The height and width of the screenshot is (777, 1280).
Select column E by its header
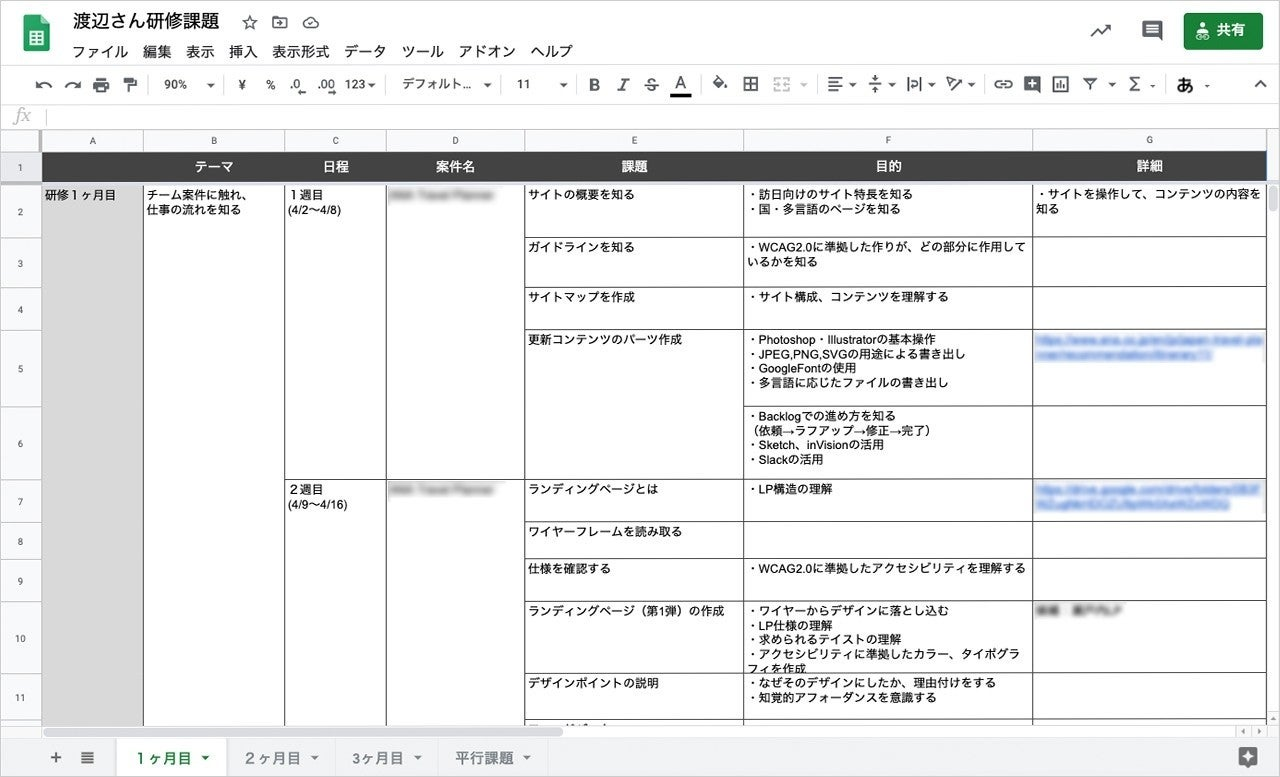[x=634, y=141]
